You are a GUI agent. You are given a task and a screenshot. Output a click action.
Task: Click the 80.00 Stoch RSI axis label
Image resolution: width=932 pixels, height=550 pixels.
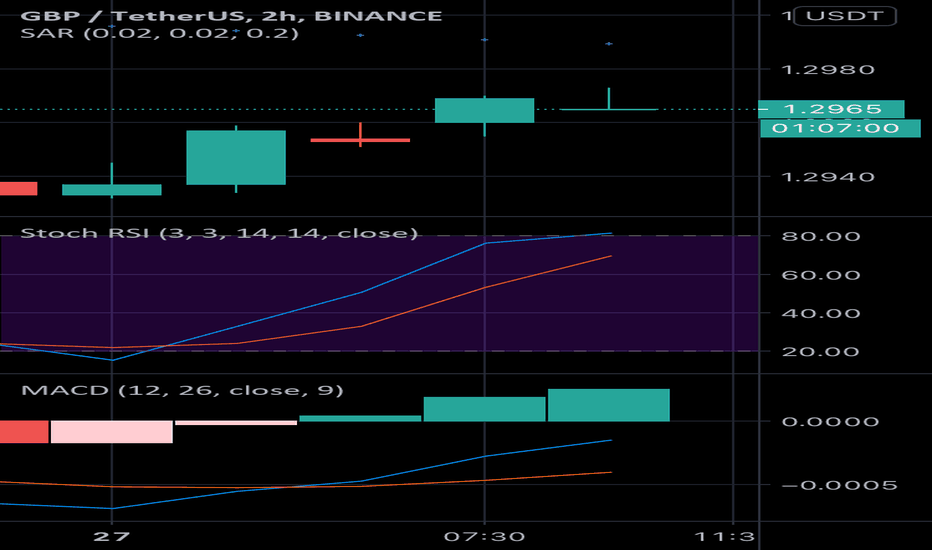click(821, 236)
